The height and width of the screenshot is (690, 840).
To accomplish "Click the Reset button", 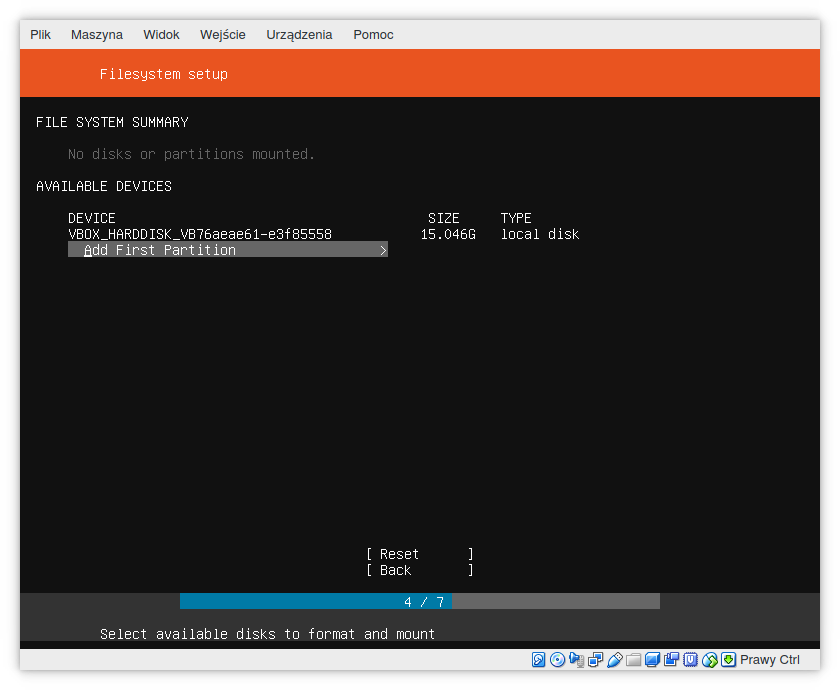I will click(x=420, y=554).
